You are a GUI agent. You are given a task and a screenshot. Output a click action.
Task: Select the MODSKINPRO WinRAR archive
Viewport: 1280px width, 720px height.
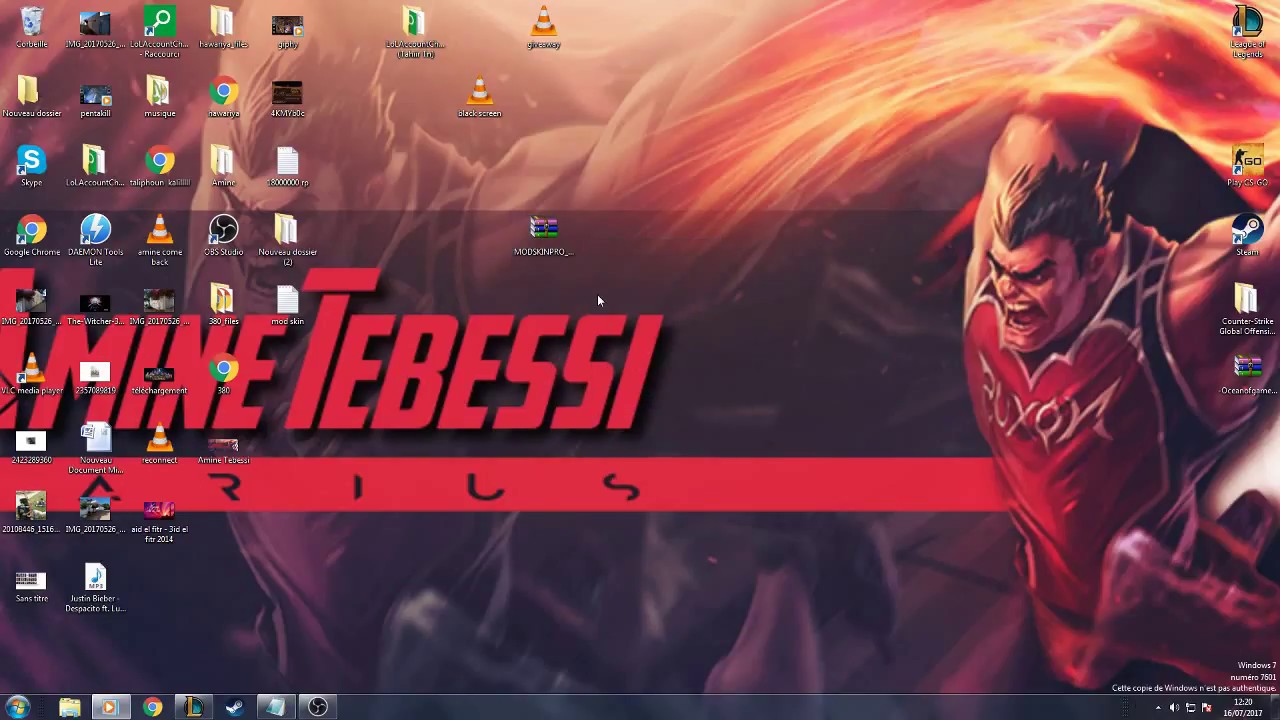pyautogui.click(x=543, y=235)
